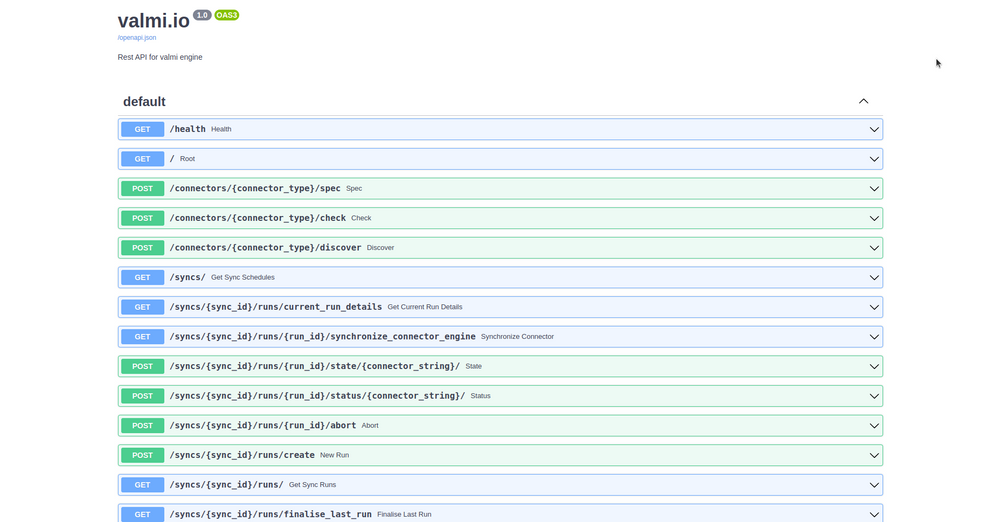Expand the Root endpoint chevron

tap(874, 159)
